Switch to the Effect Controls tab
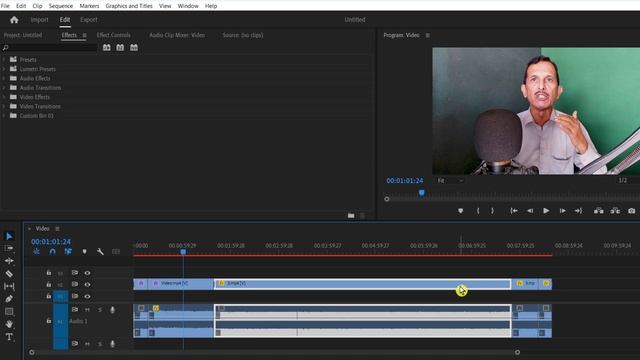This screenshot has height=360, width=640. [113, 35]
